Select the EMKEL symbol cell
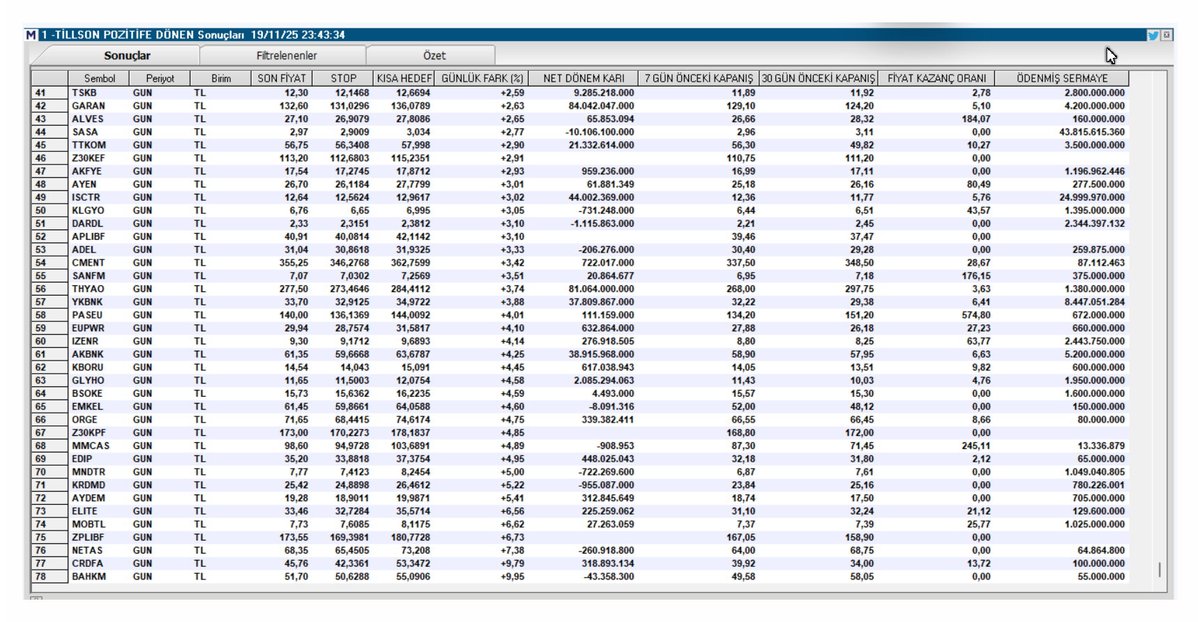The width and height of the screenshot is (1200, 622). [x=98, y=407]
